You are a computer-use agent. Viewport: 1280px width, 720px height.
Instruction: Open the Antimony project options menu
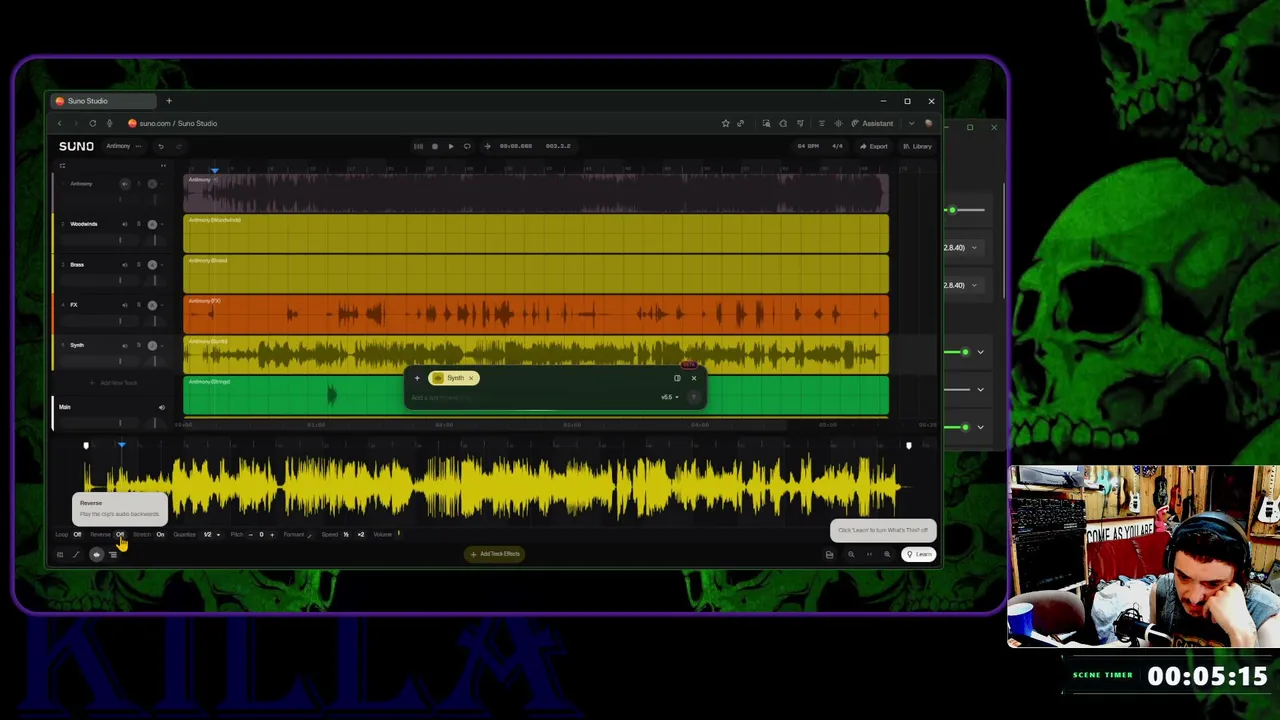[x=138, y=146]
